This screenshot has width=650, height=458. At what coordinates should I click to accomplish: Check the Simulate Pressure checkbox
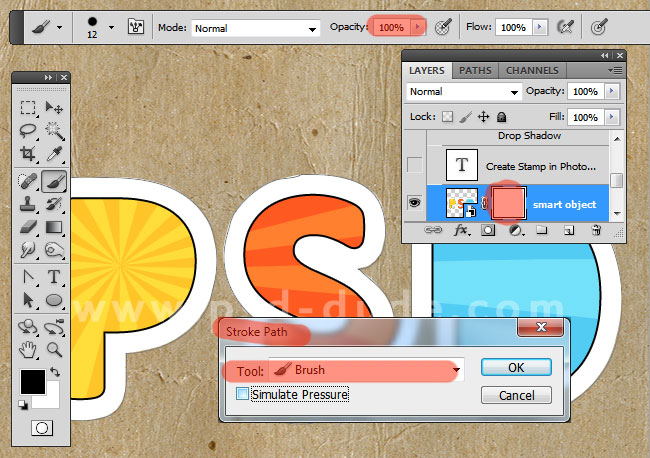point(242,394)
